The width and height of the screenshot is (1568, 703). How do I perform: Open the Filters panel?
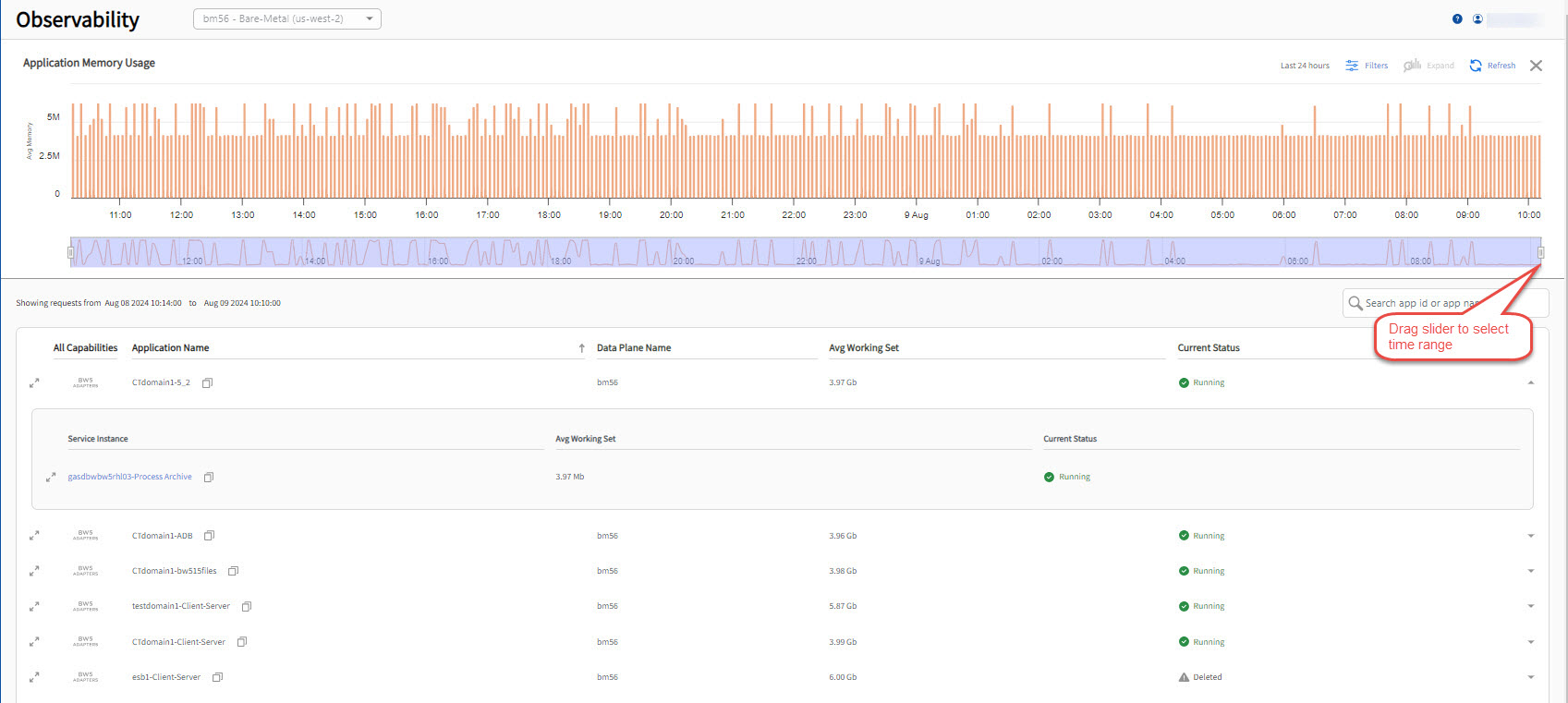(1367, 66)
